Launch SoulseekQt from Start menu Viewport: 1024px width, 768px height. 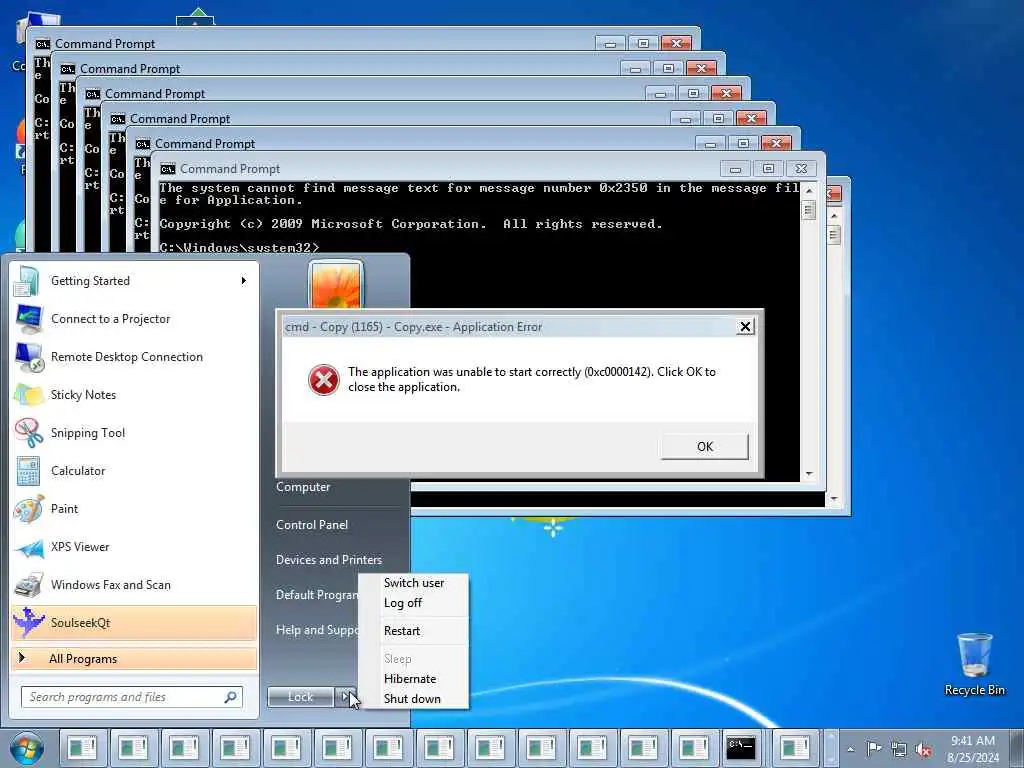tap(135, 622)
